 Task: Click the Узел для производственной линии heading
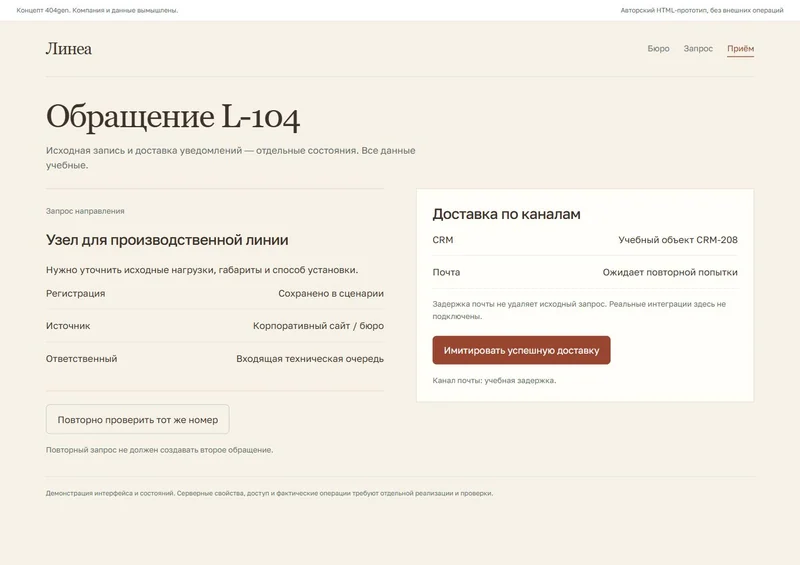click(x=167, y=240)
